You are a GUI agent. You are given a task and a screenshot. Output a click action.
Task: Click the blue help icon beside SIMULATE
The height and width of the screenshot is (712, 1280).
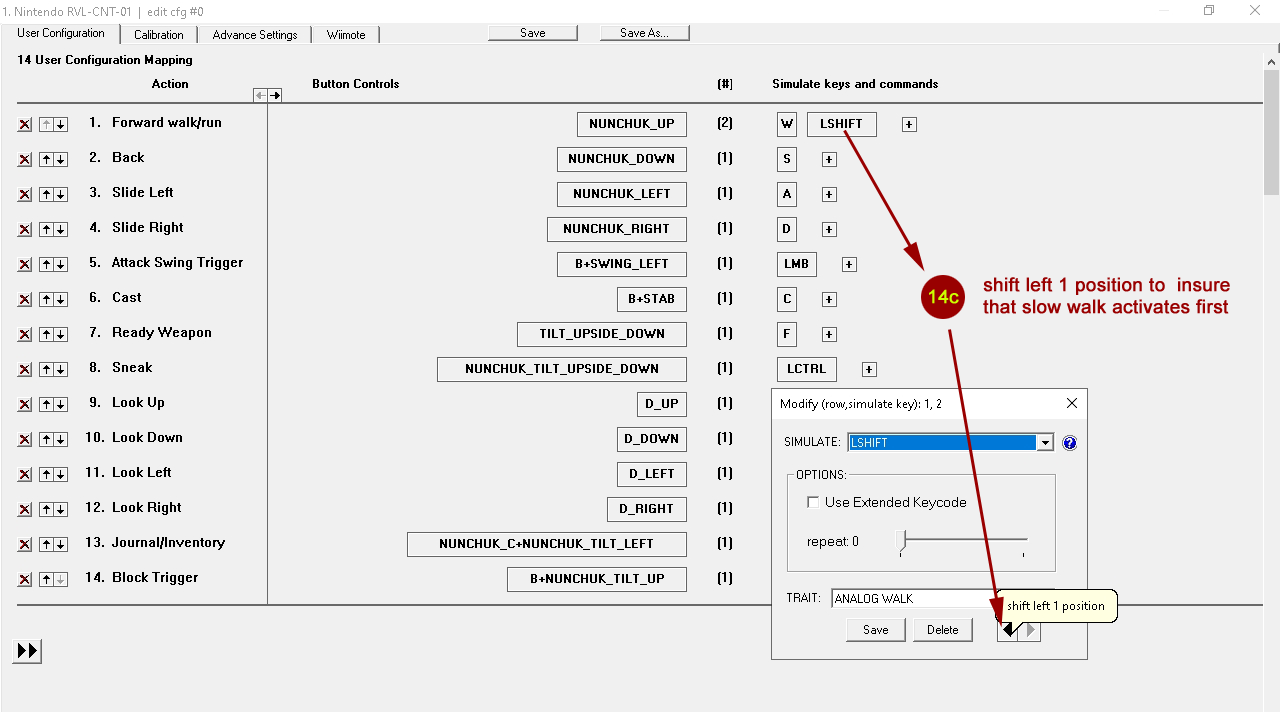[x=1069, y=443]
